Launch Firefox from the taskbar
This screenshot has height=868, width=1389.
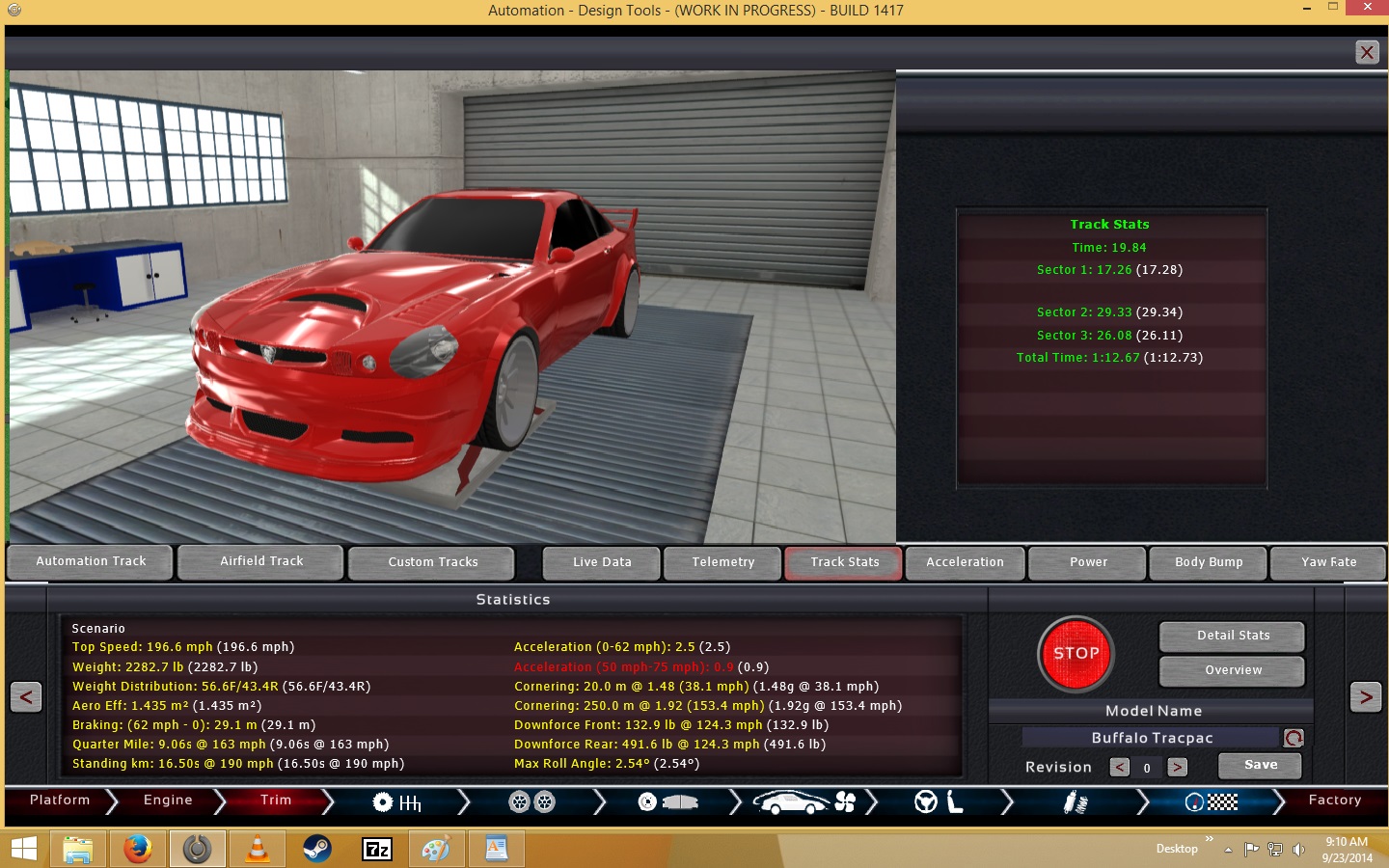tap(137, 849)
